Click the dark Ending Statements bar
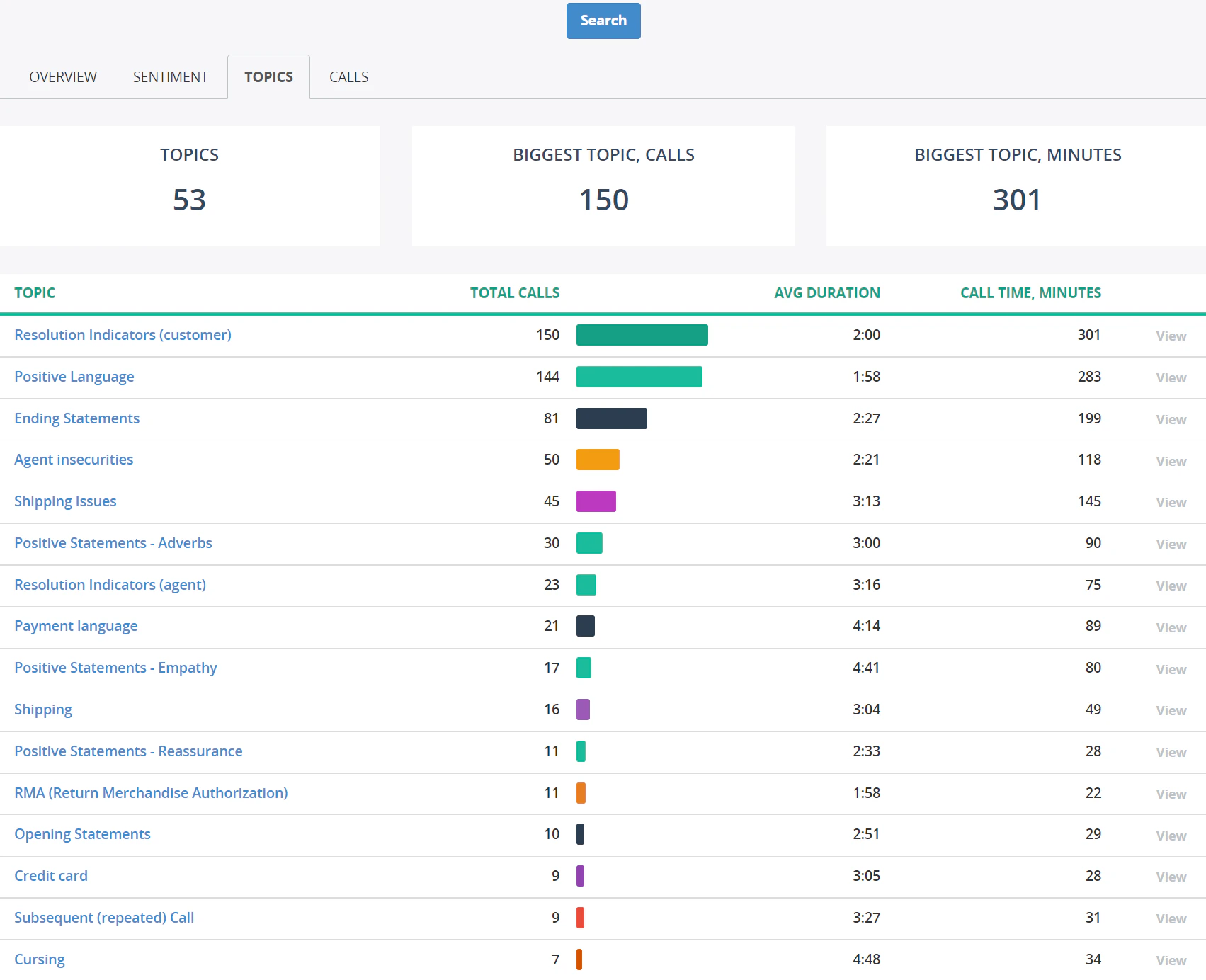Viewport: 1206px width, 980px height. click(611, 418)
